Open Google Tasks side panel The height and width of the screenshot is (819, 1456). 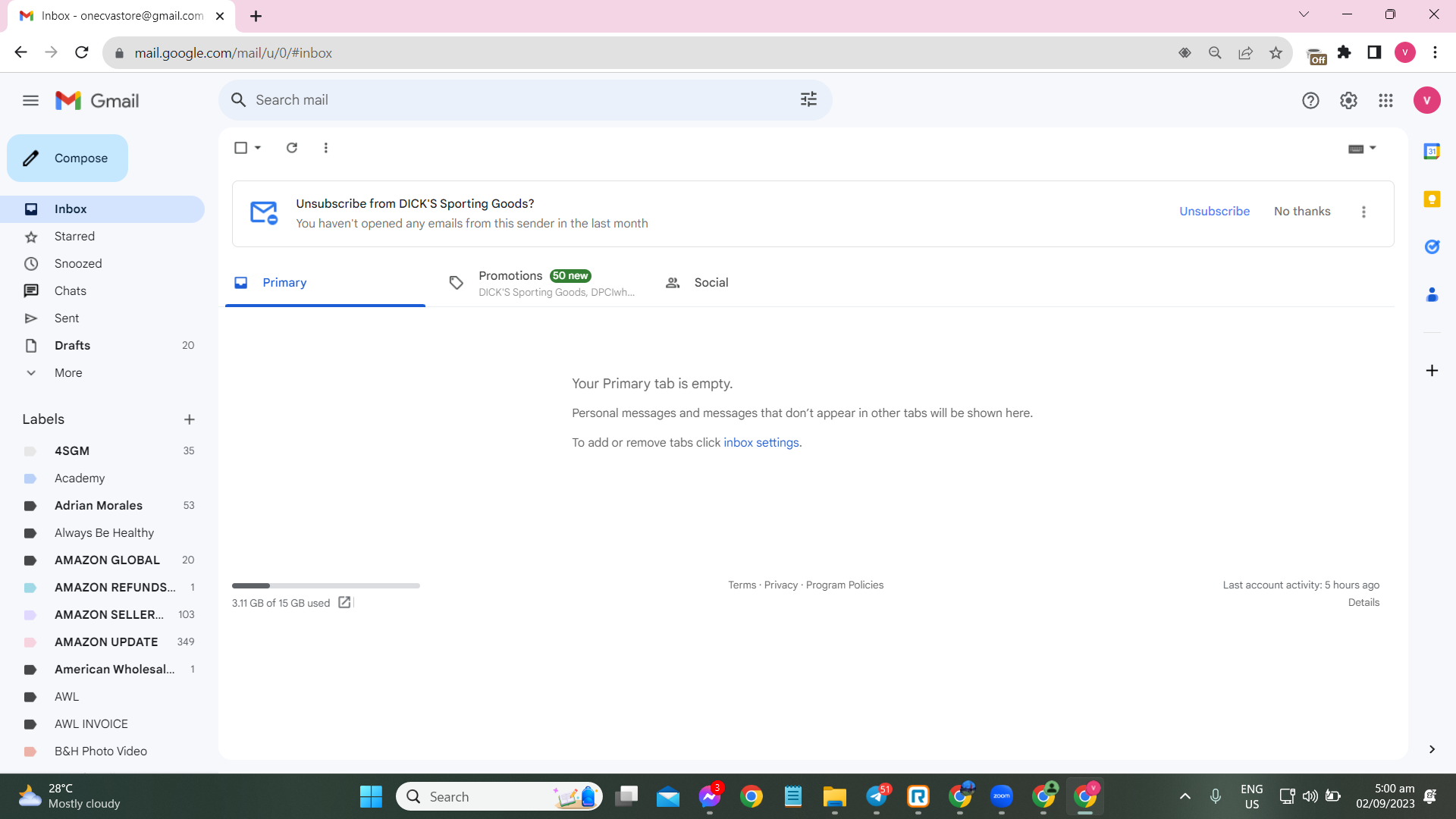click(x=1432, y=246)
